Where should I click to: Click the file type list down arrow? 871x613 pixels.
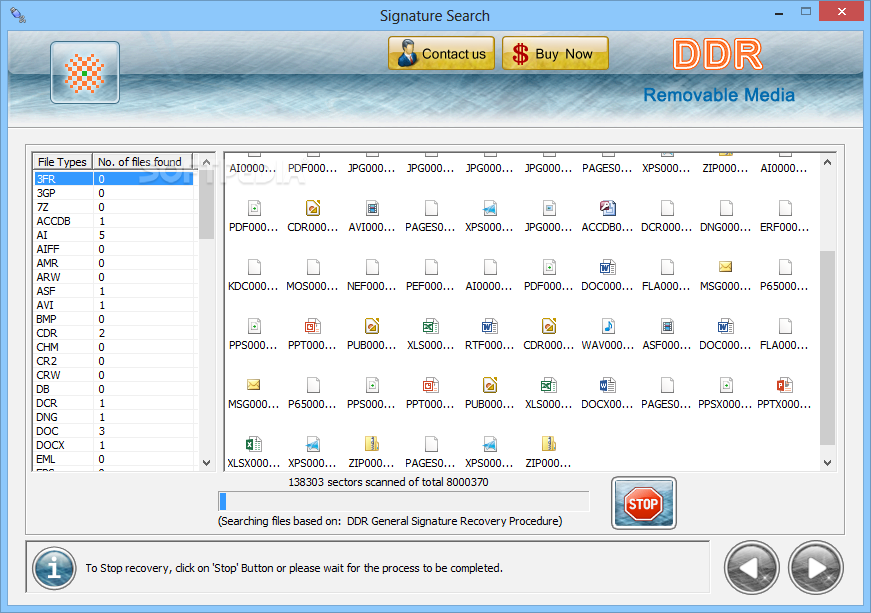click(206, 463)
